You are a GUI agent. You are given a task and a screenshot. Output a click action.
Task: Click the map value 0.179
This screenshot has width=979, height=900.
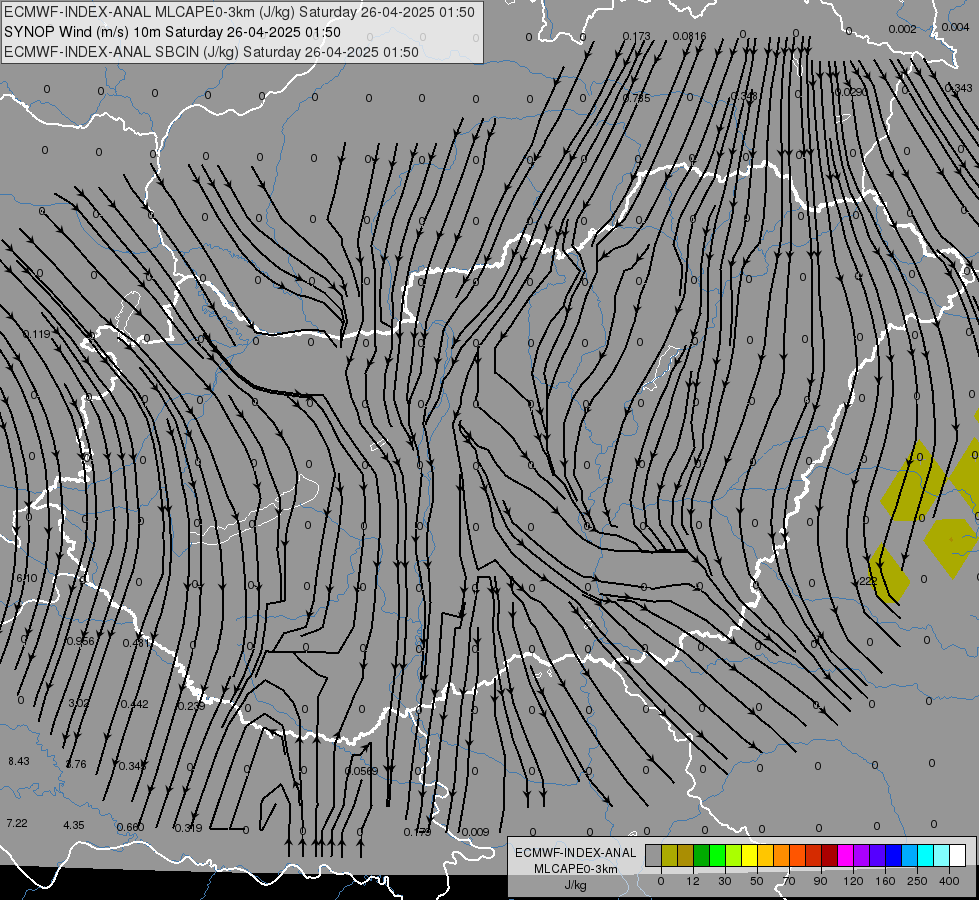[x=417, y=832]
